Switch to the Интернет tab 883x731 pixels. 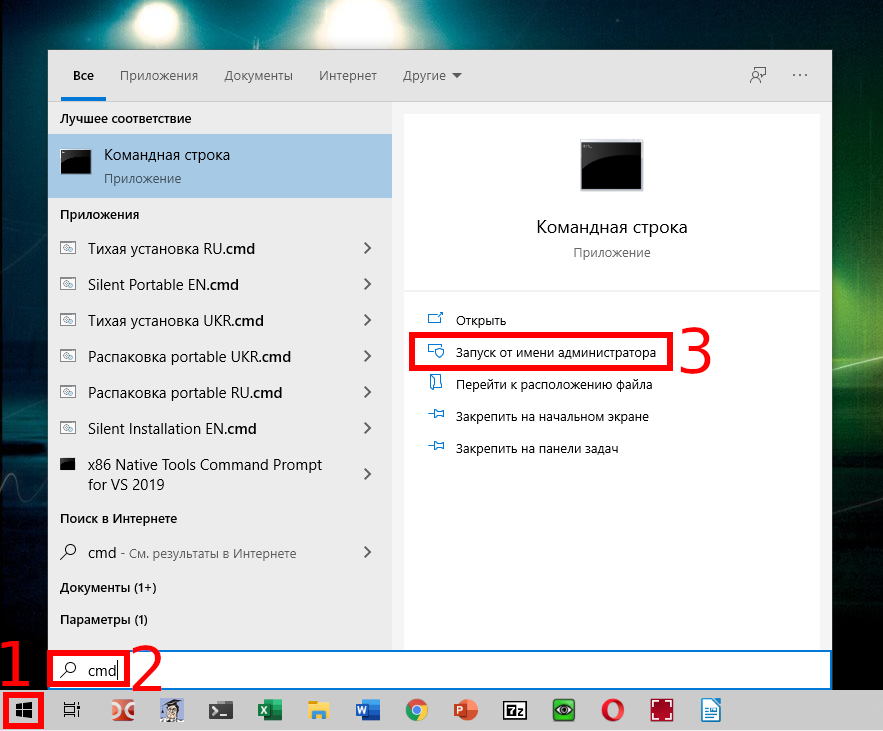tap(347, 75)
